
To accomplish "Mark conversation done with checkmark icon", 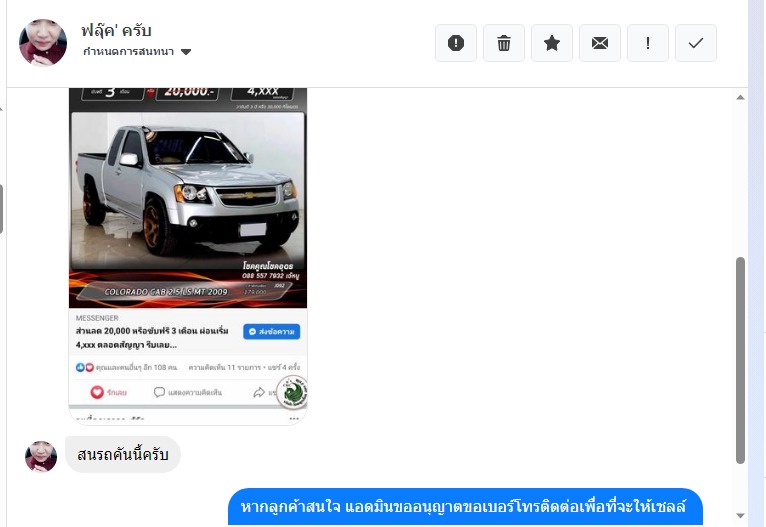I will [696, 43].
